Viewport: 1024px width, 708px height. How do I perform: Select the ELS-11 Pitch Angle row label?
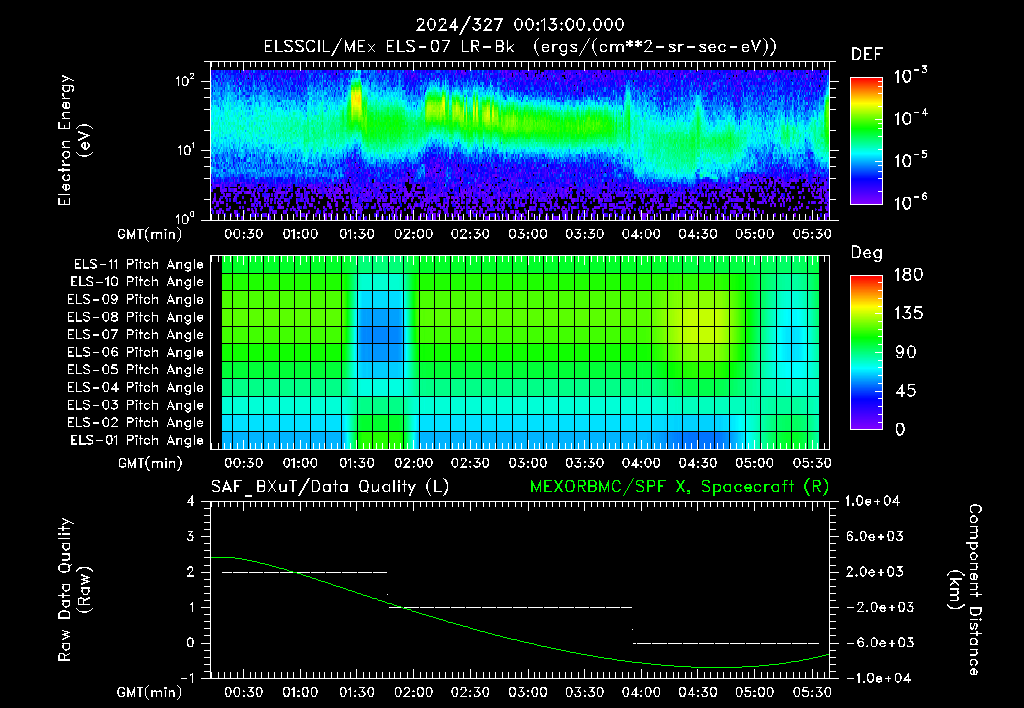(x=138, y=265)
